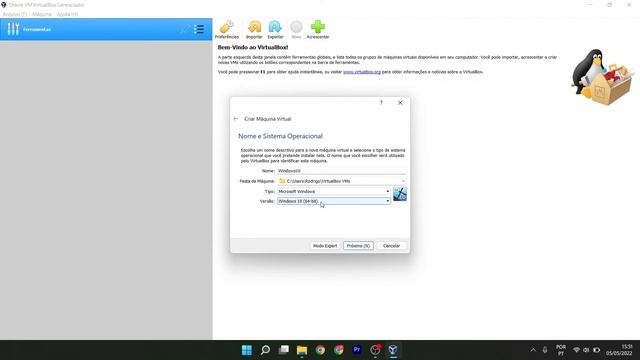The width and height of the screenshot is (640, 360).
Task: Open the Windows Start menu
Action: (247, 350)
